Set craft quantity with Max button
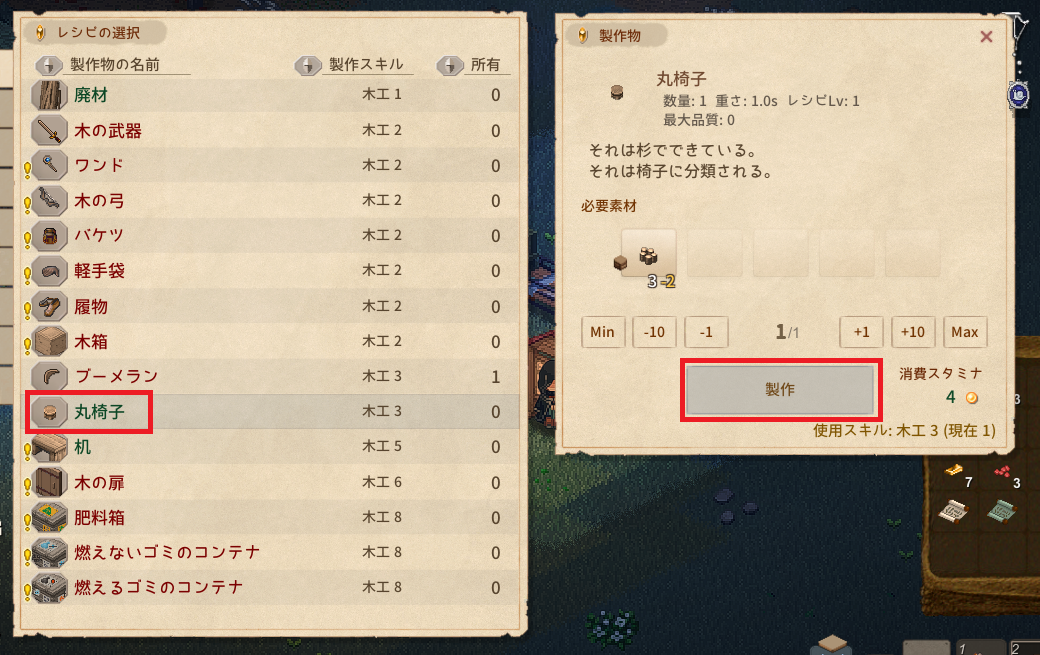 965,332
